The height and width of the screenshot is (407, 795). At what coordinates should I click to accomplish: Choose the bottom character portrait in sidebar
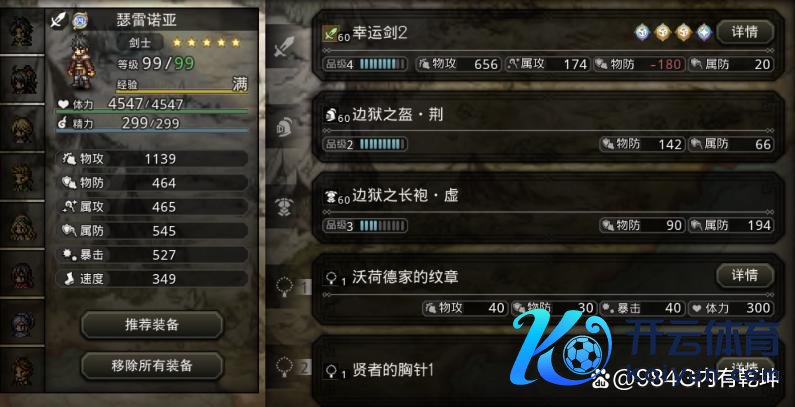[x=22, y=370]
